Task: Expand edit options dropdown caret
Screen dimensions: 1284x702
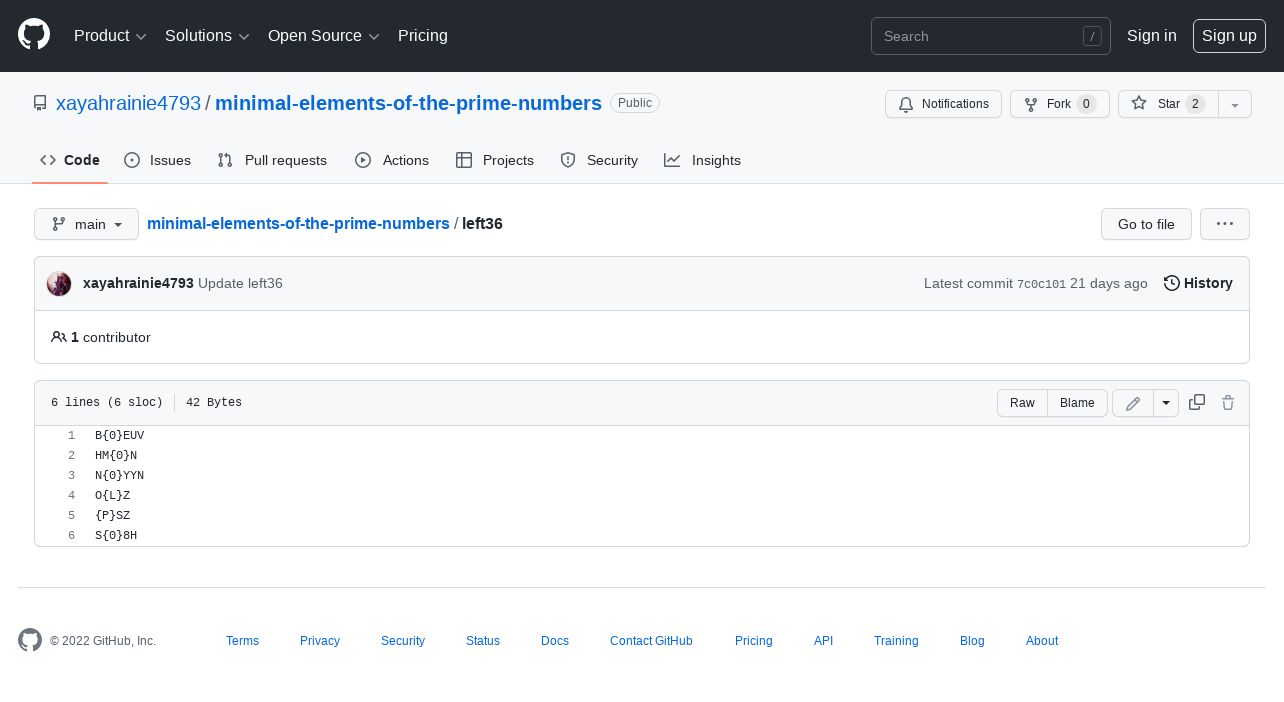Action: click(1166, 403)
